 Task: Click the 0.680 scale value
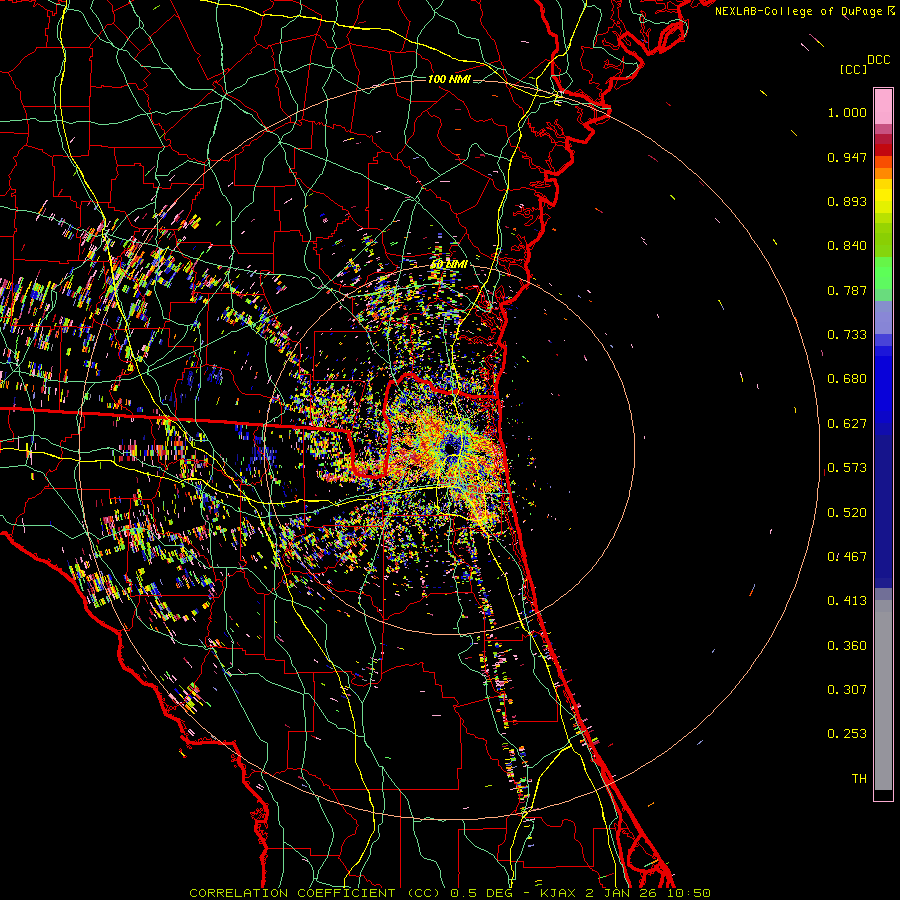point(847,379)
